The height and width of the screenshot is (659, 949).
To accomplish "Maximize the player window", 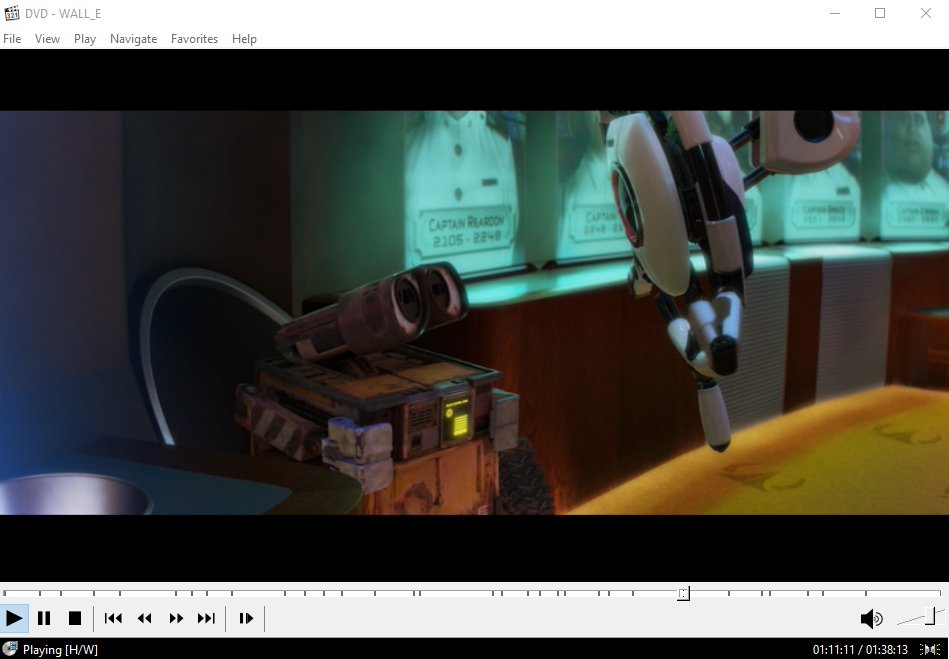I will click(880, 13).
